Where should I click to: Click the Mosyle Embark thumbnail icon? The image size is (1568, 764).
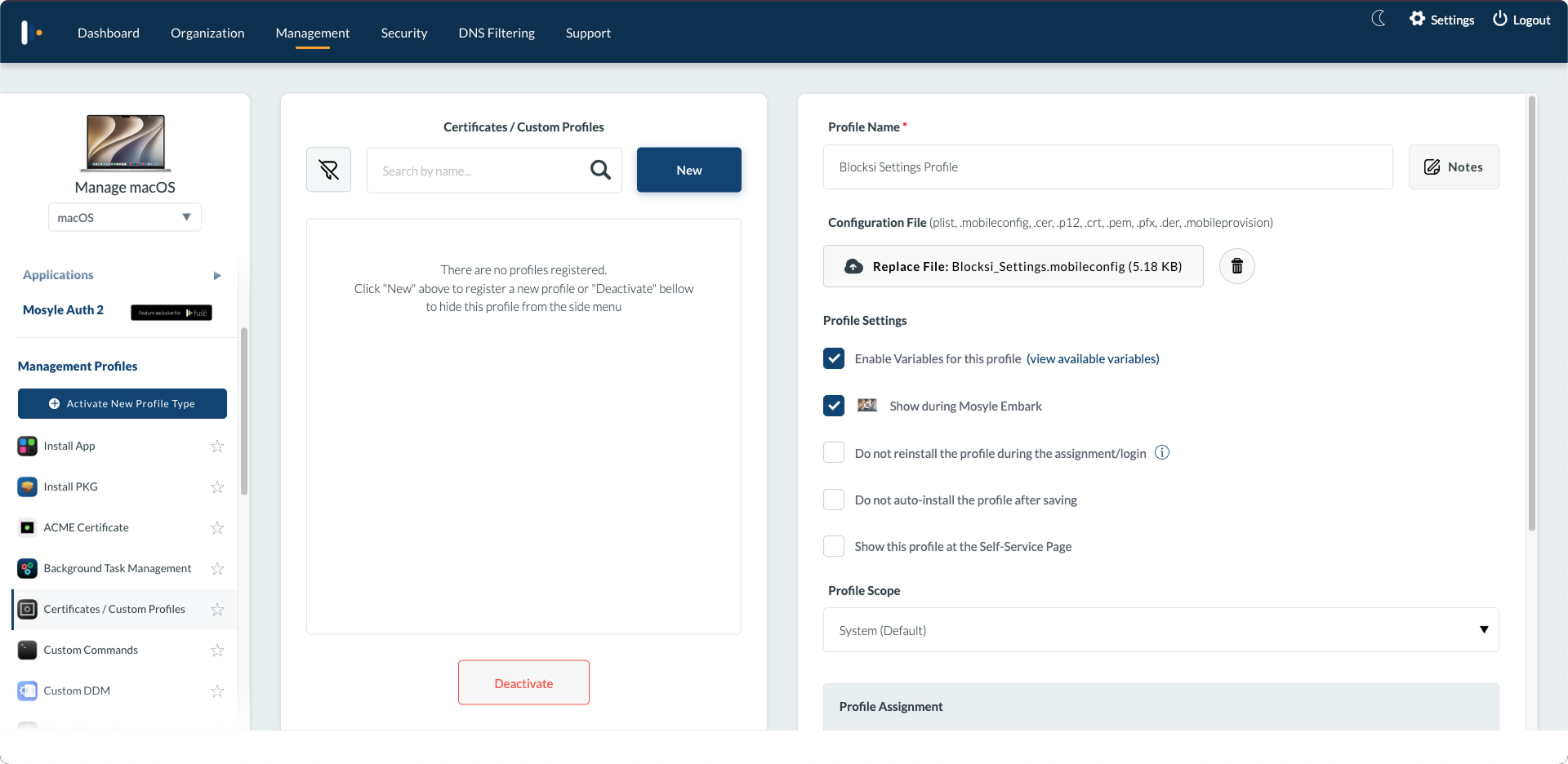tap(866, 406)
